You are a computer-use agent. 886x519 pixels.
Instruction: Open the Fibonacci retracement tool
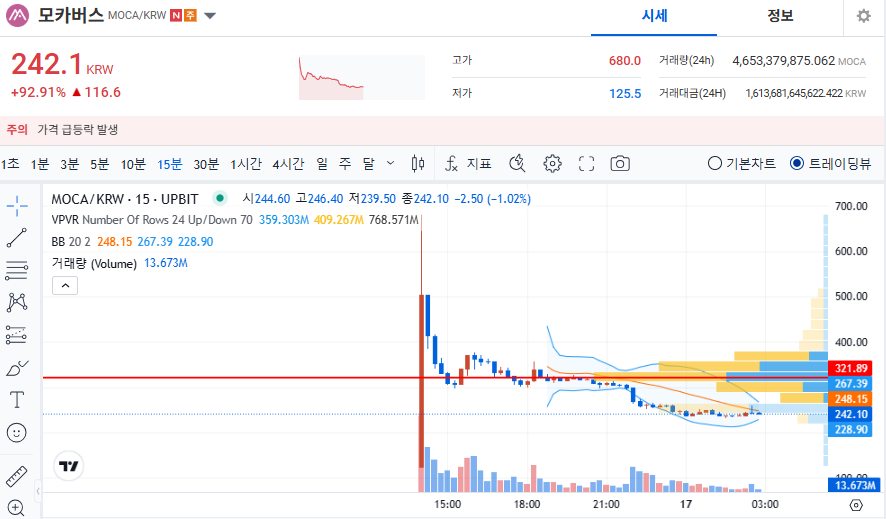[x=17, y=271]
